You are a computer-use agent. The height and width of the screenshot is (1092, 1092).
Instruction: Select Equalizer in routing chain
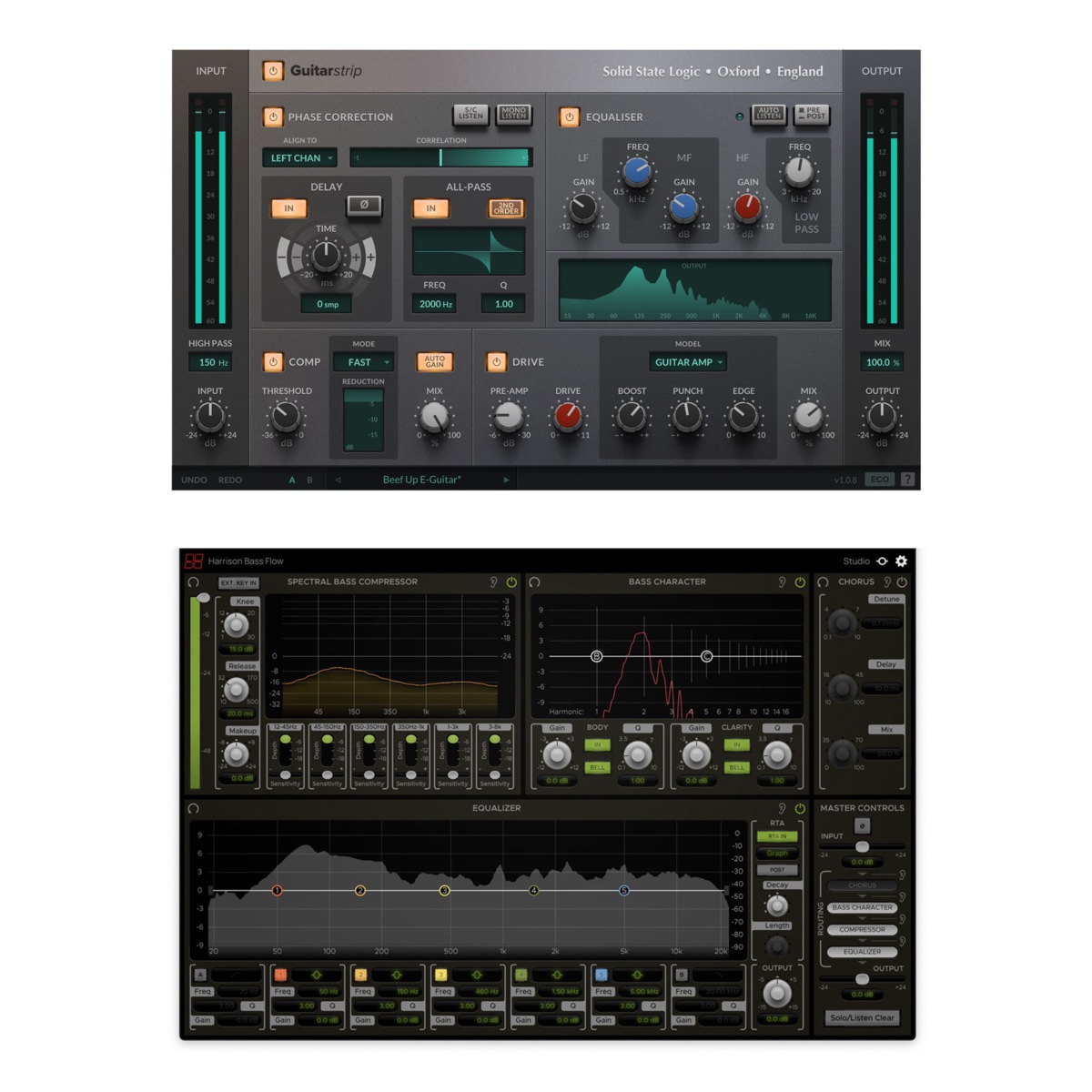862,952
